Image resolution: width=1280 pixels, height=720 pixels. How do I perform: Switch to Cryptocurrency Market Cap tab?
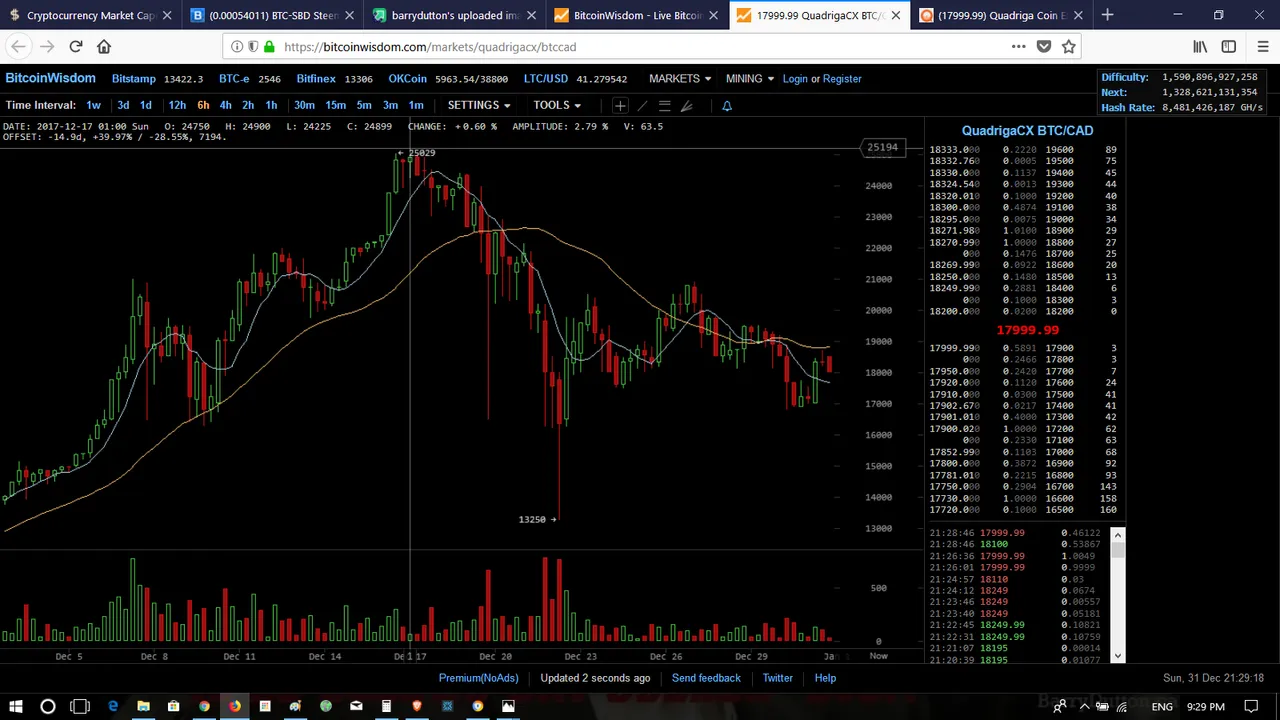coord(90,15)
